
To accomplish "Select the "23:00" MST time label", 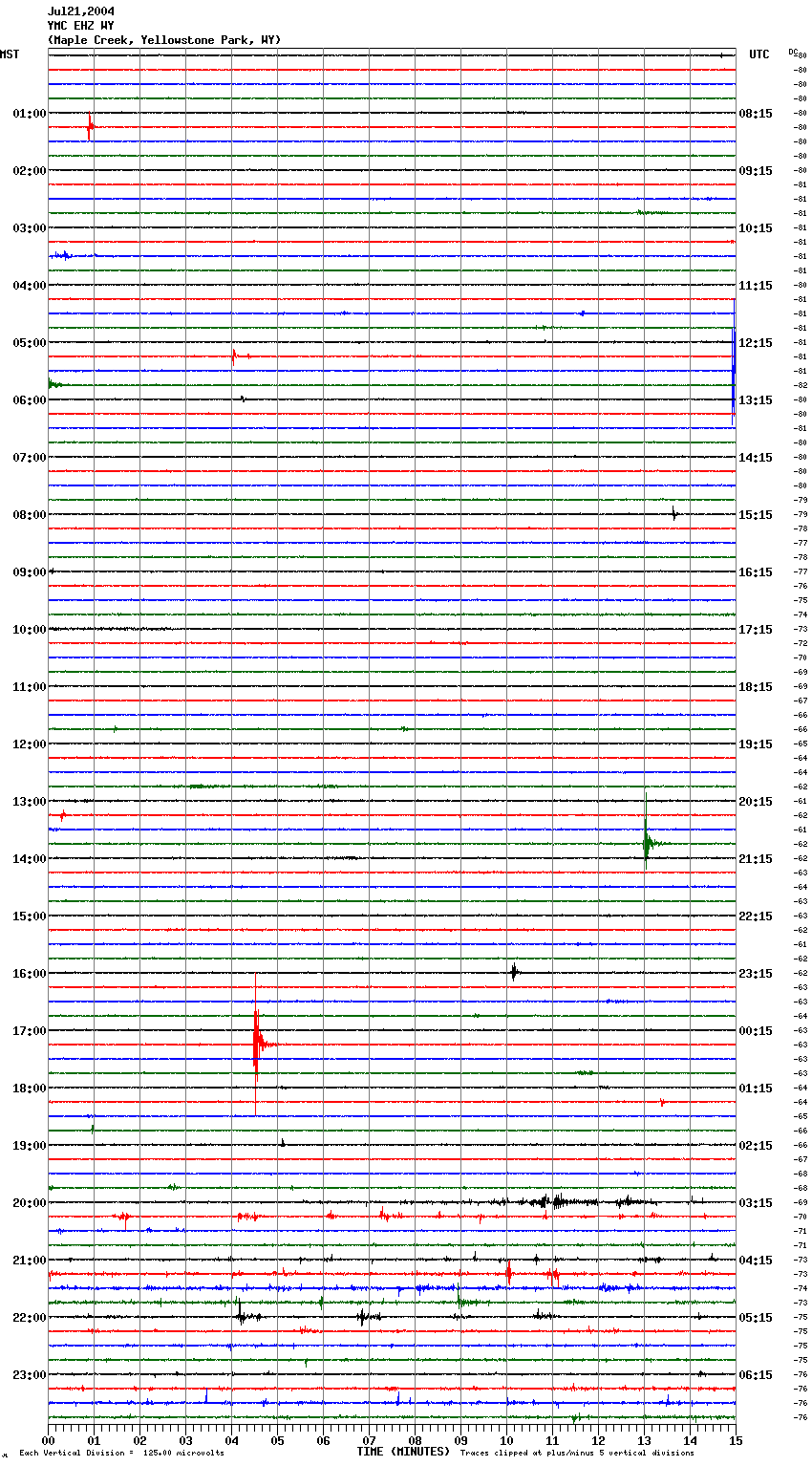I will pyautogui.click(x=30, y=1375).
